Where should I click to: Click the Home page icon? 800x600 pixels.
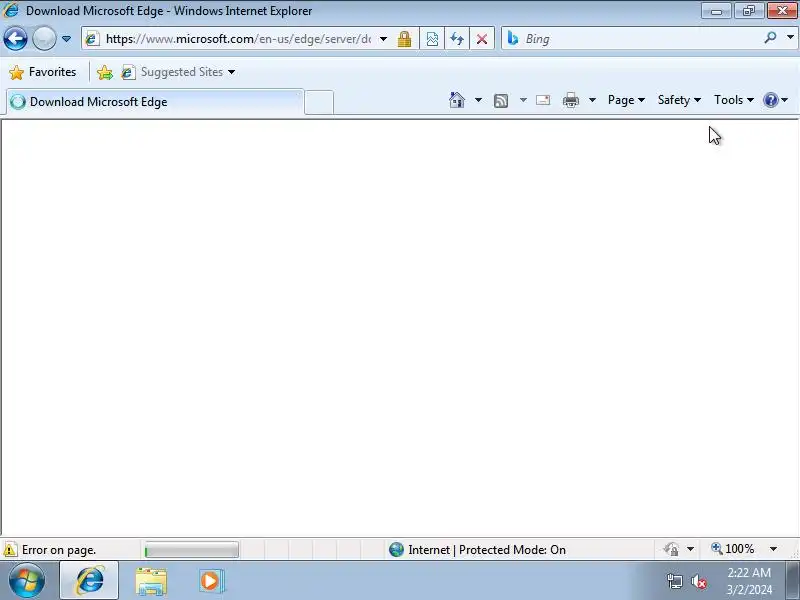point(457,100)
